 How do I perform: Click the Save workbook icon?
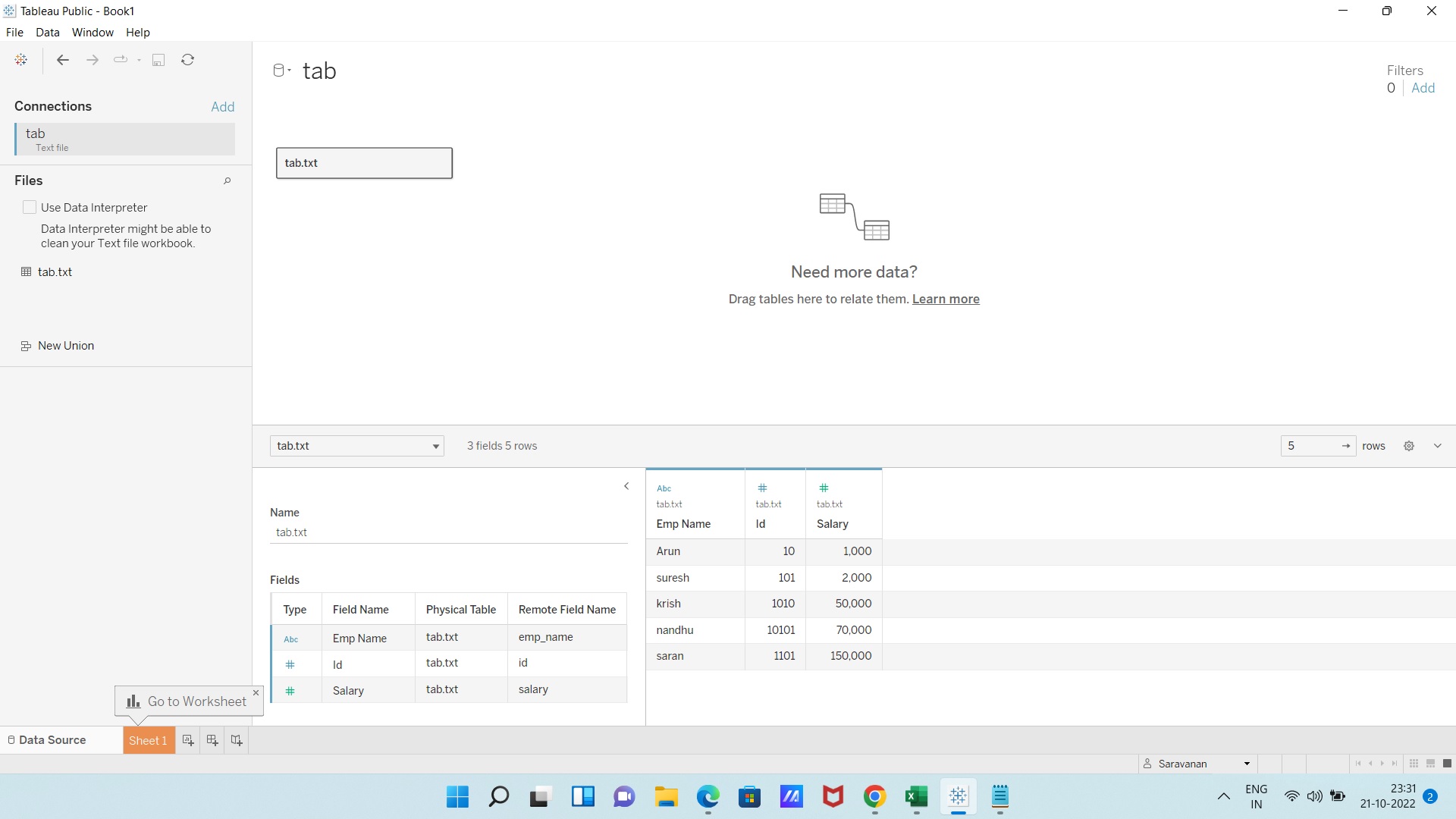tap(158, 60)
